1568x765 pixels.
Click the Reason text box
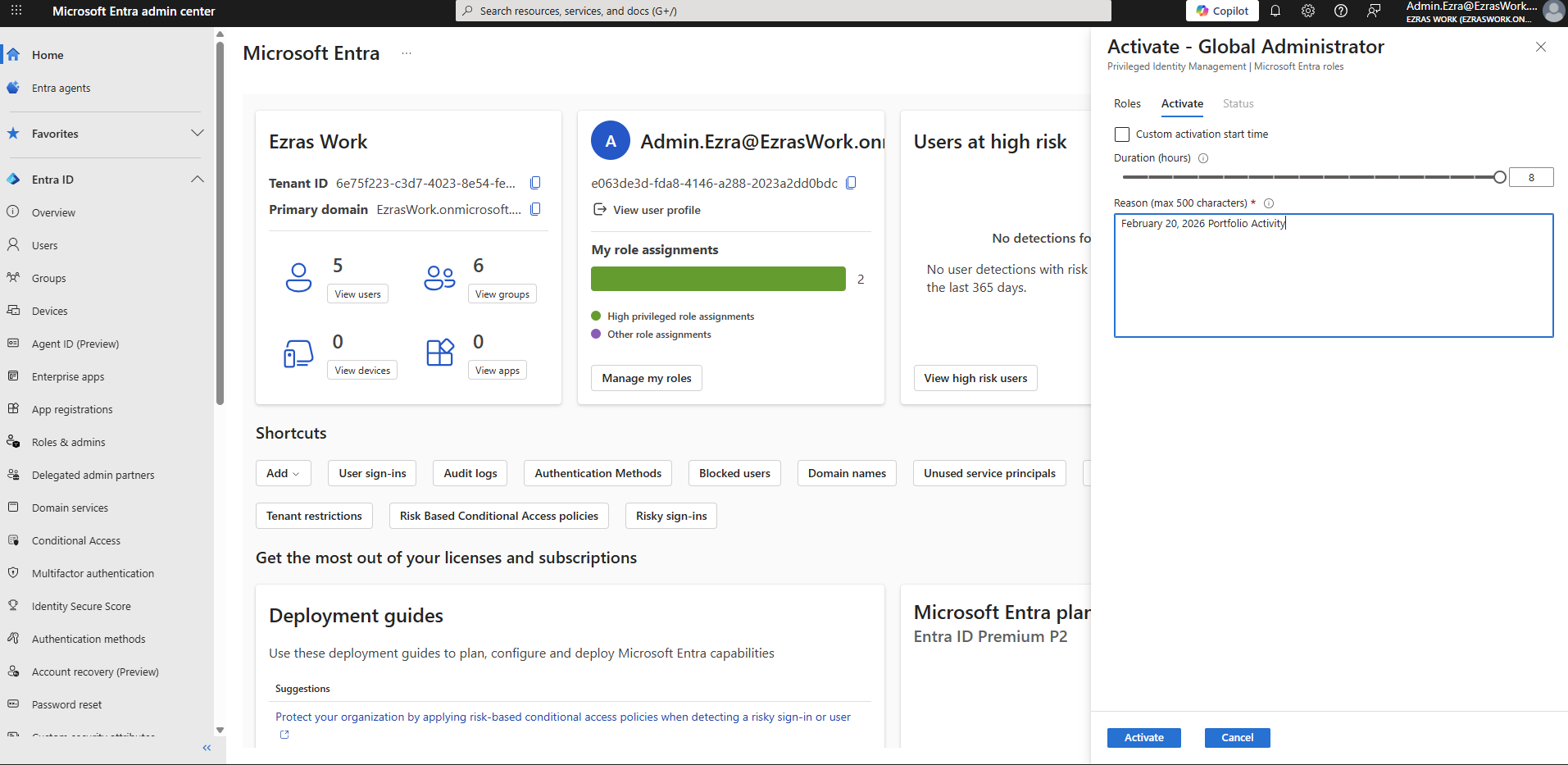tap(1333, 275)
